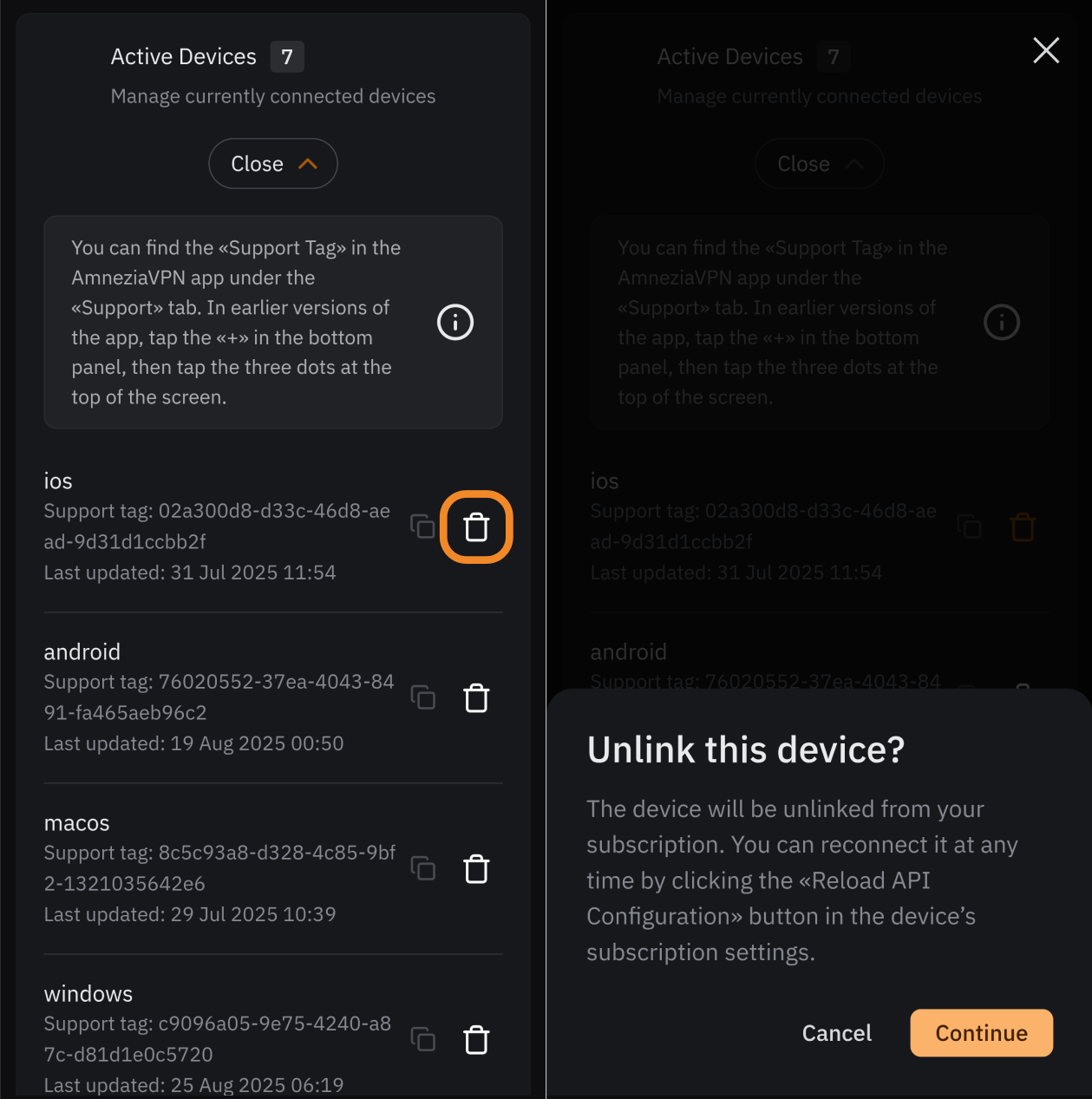
Task: Copy the windows device support tag
Action: [x=422, y=1038]
